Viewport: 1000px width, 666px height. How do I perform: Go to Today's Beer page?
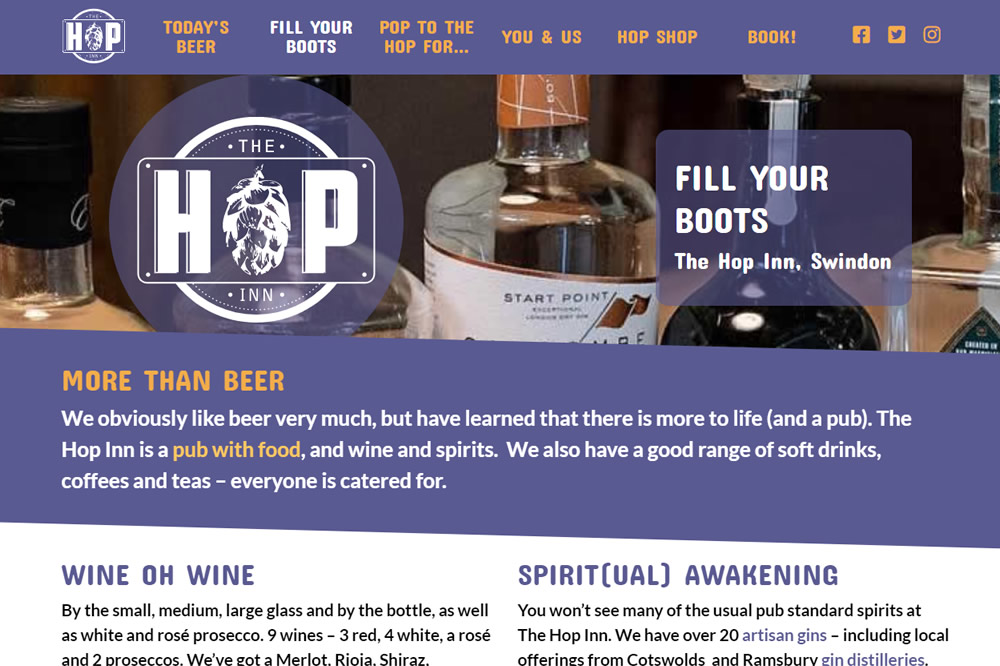(x=196, y=37)
